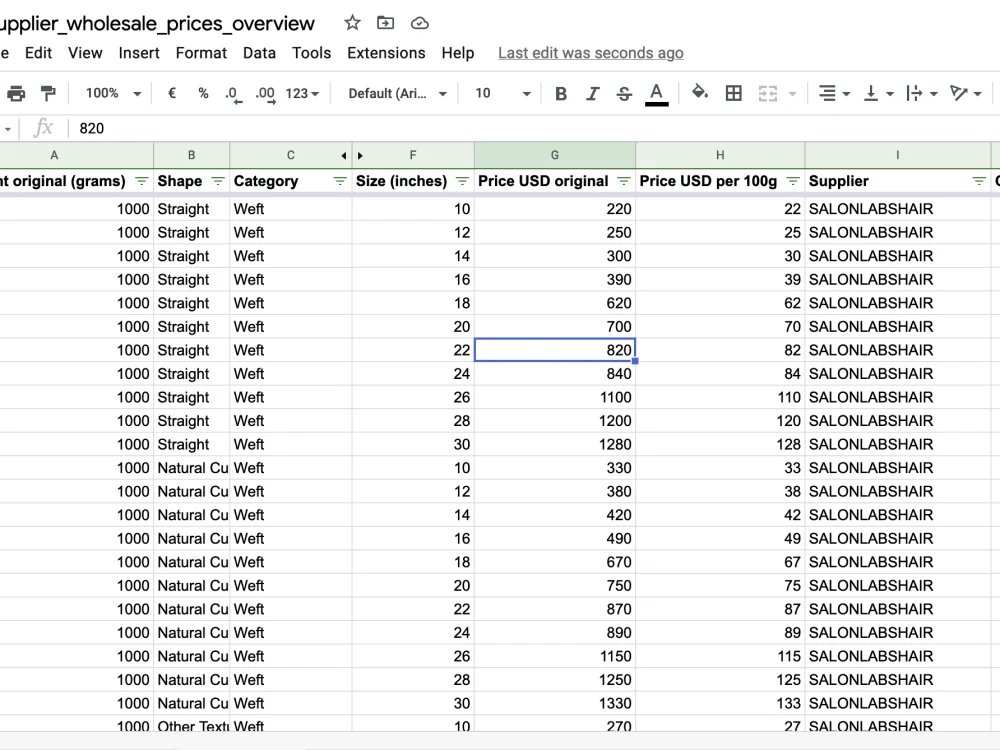
Task: Click the formula bar input showing 820
Action: (533, 128)
